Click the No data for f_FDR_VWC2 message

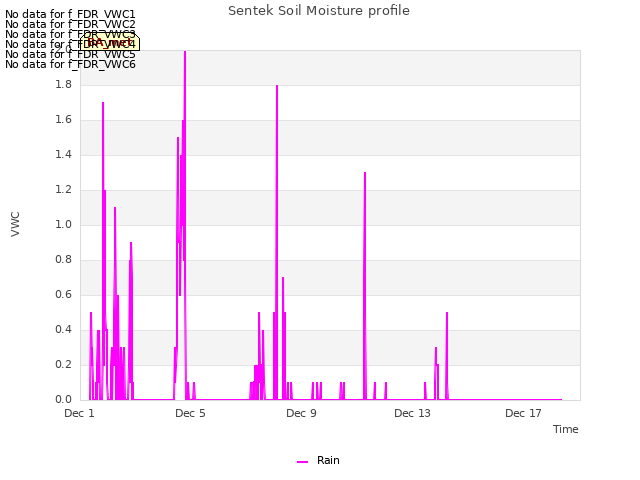pos(70,24)
